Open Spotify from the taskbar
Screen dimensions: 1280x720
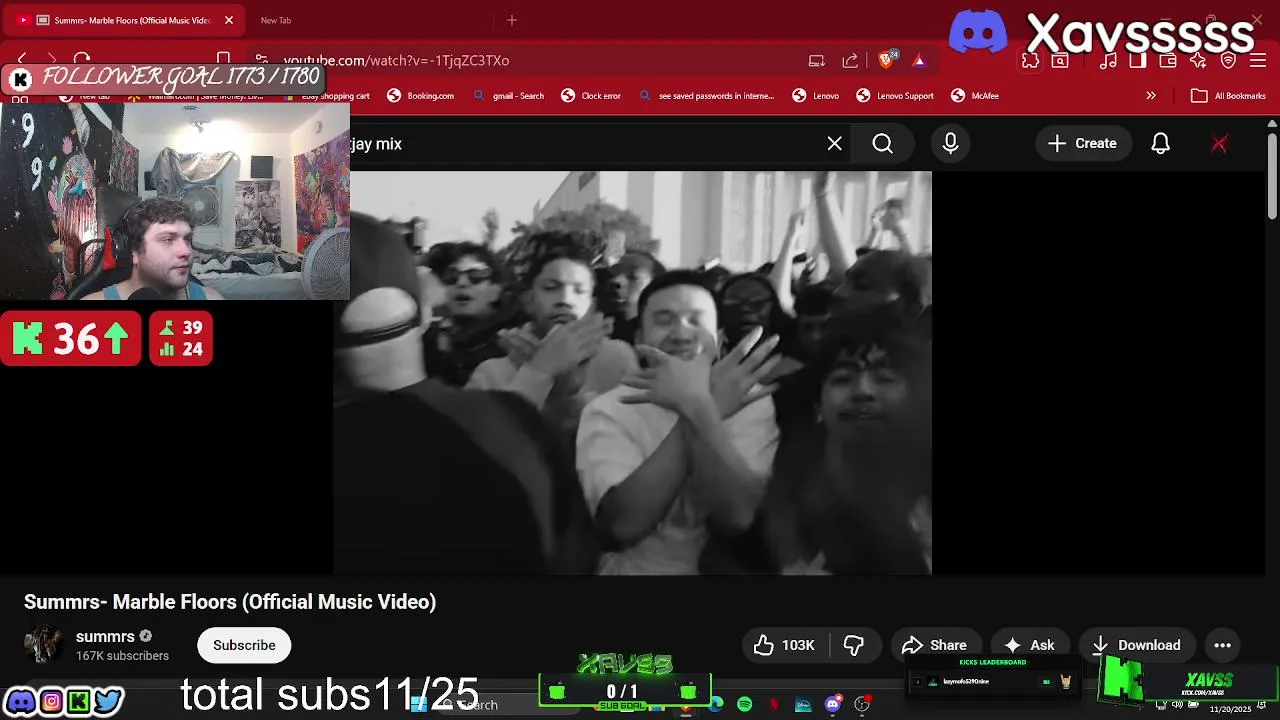click(745, 705)
